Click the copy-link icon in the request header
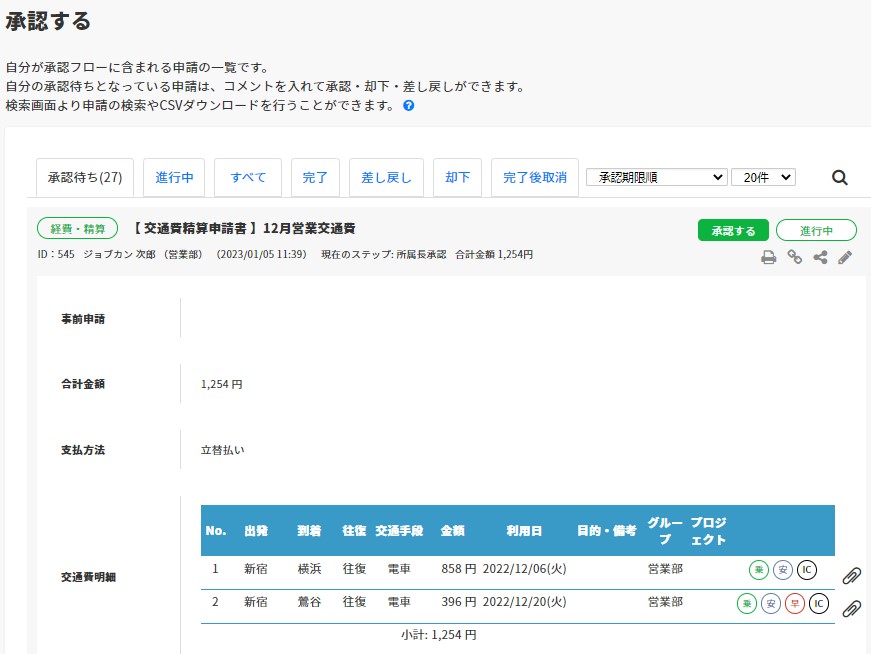 coord(796,257)
